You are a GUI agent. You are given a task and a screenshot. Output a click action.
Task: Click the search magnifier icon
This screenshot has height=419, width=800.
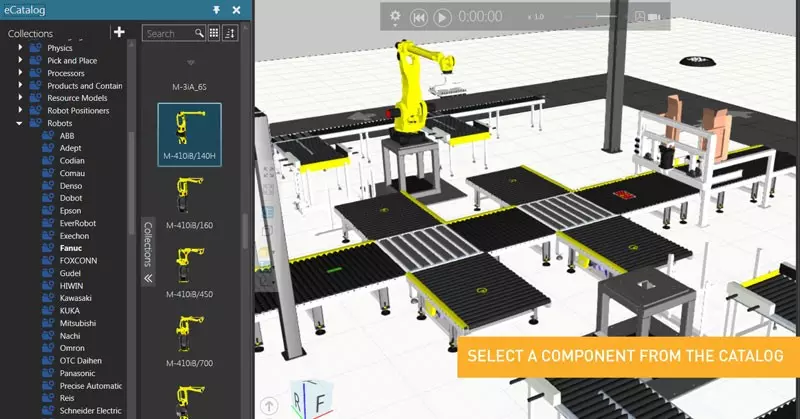(200, 33)
